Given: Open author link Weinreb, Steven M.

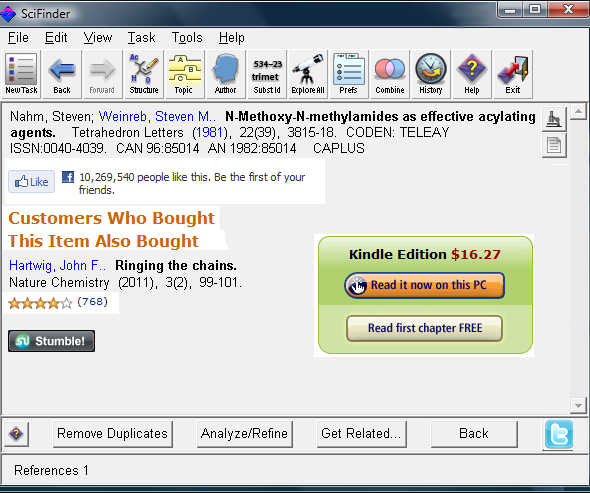Looking at the screenshot, I should click(157, 116).
